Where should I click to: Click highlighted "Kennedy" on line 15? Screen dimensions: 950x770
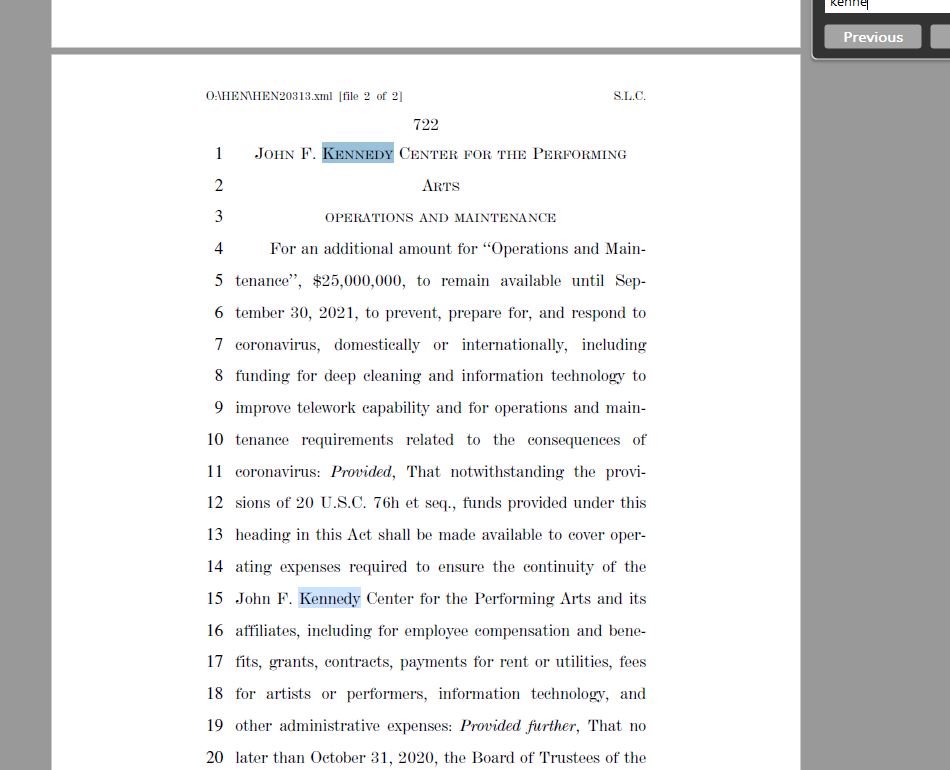(x=329, y=599)
